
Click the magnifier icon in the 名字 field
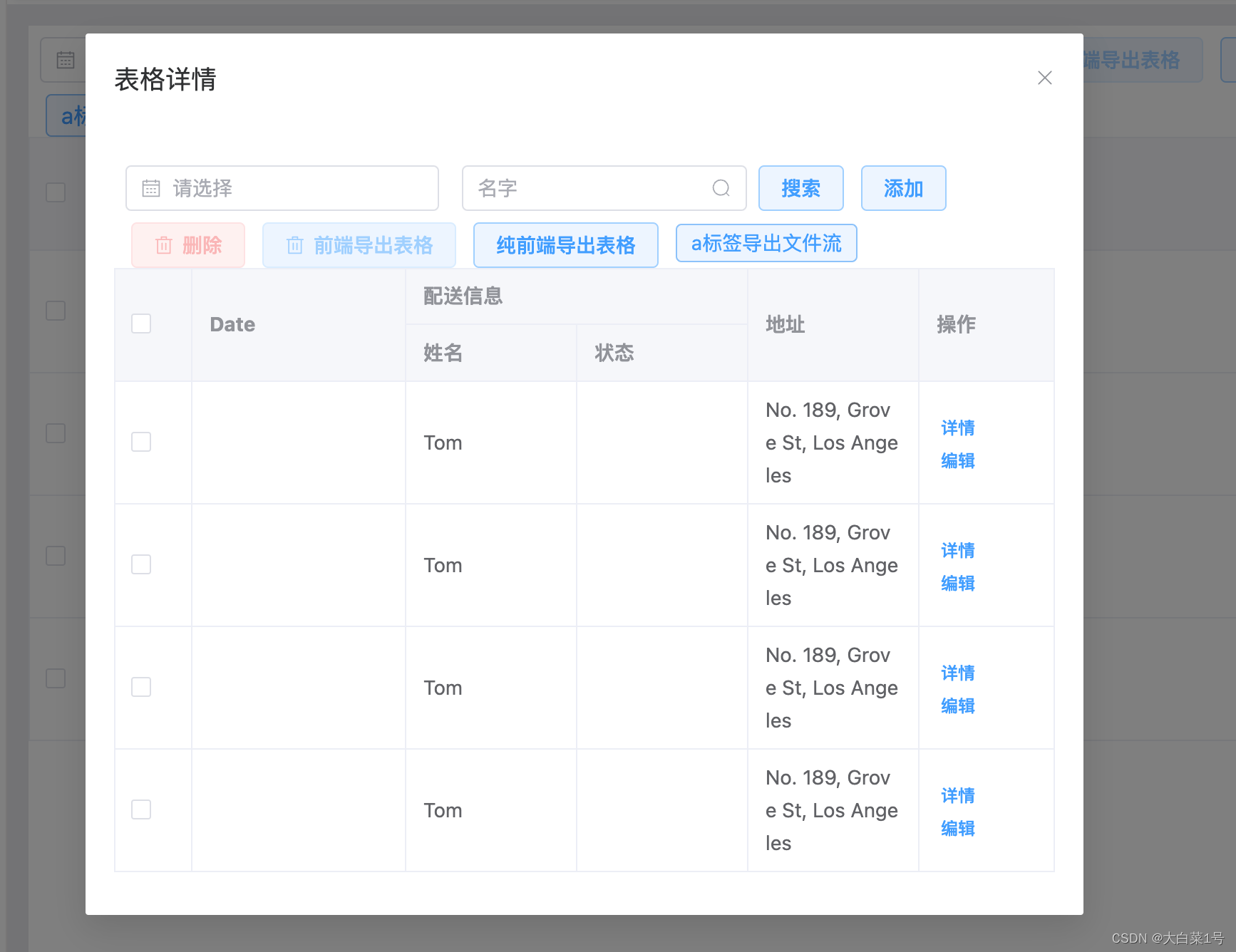pyautogui.click(x=721, y=188)
